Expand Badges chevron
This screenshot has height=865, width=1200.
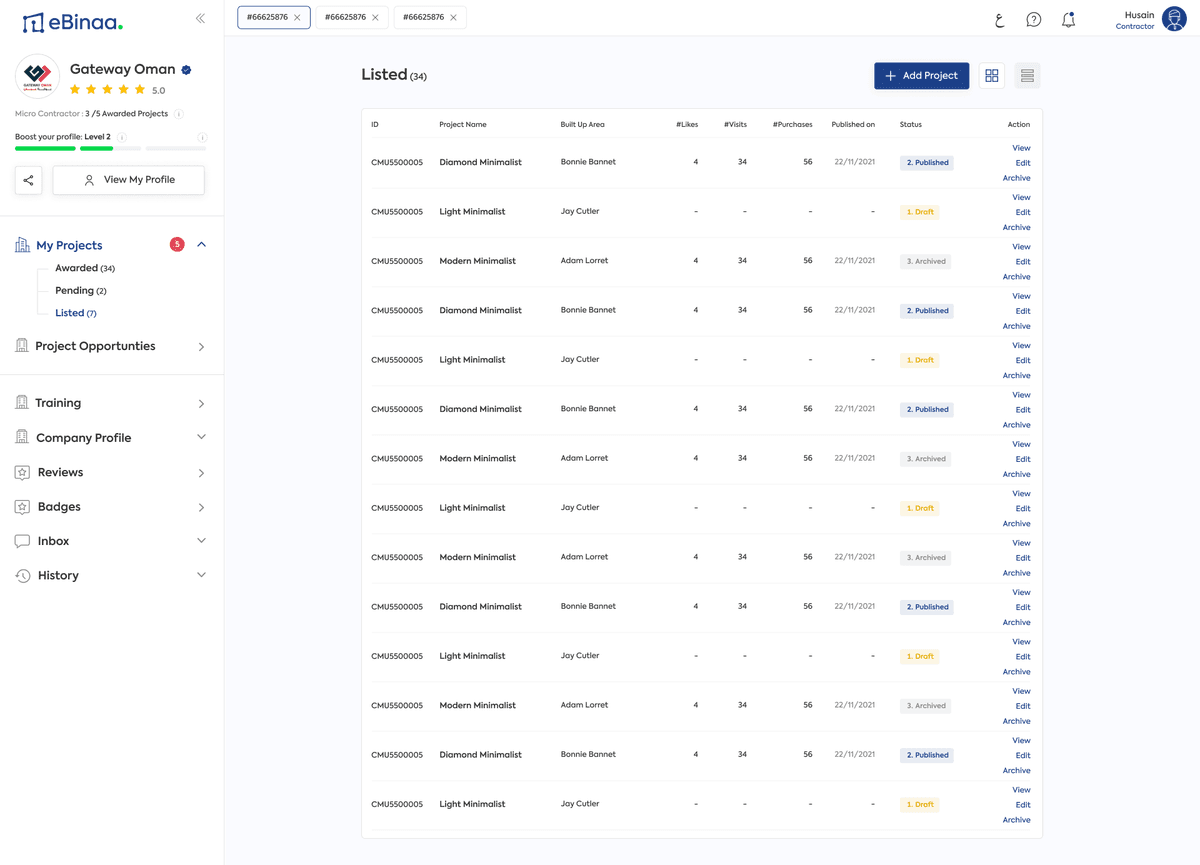(201, 508)
